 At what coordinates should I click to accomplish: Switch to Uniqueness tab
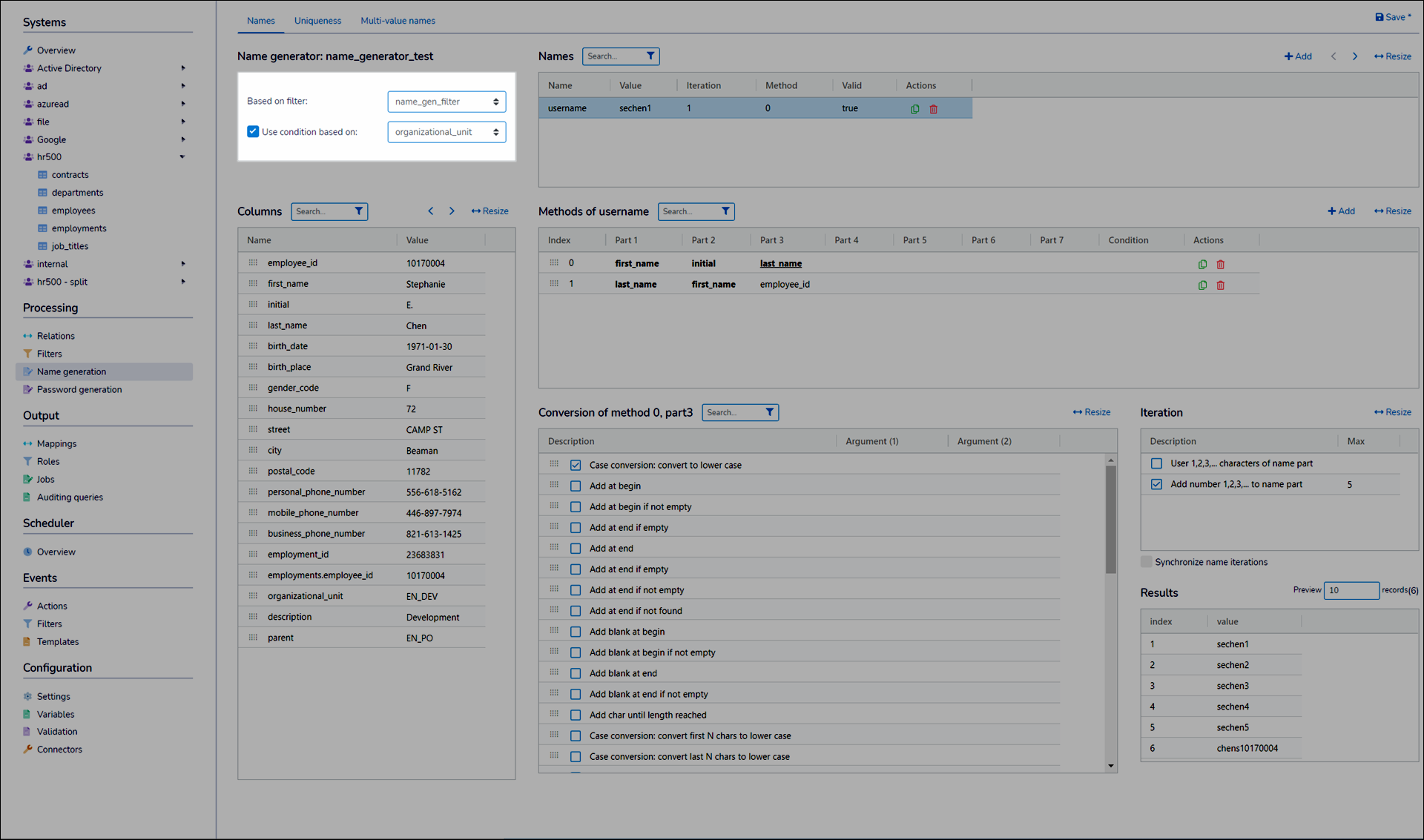coord(317,21)
